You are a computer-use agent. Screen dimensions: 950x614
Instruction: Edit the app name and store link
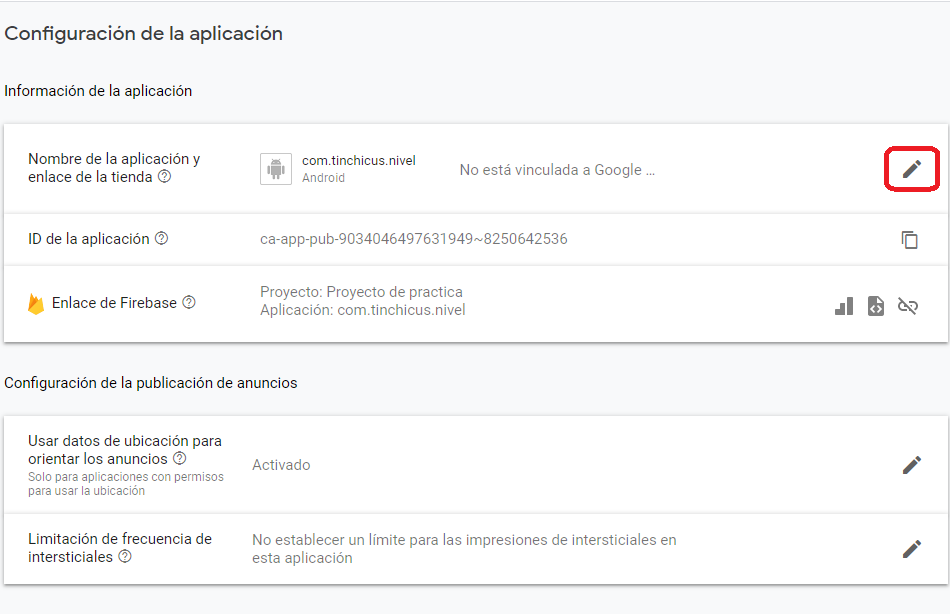pyautogui.click(x=911, y=169)
